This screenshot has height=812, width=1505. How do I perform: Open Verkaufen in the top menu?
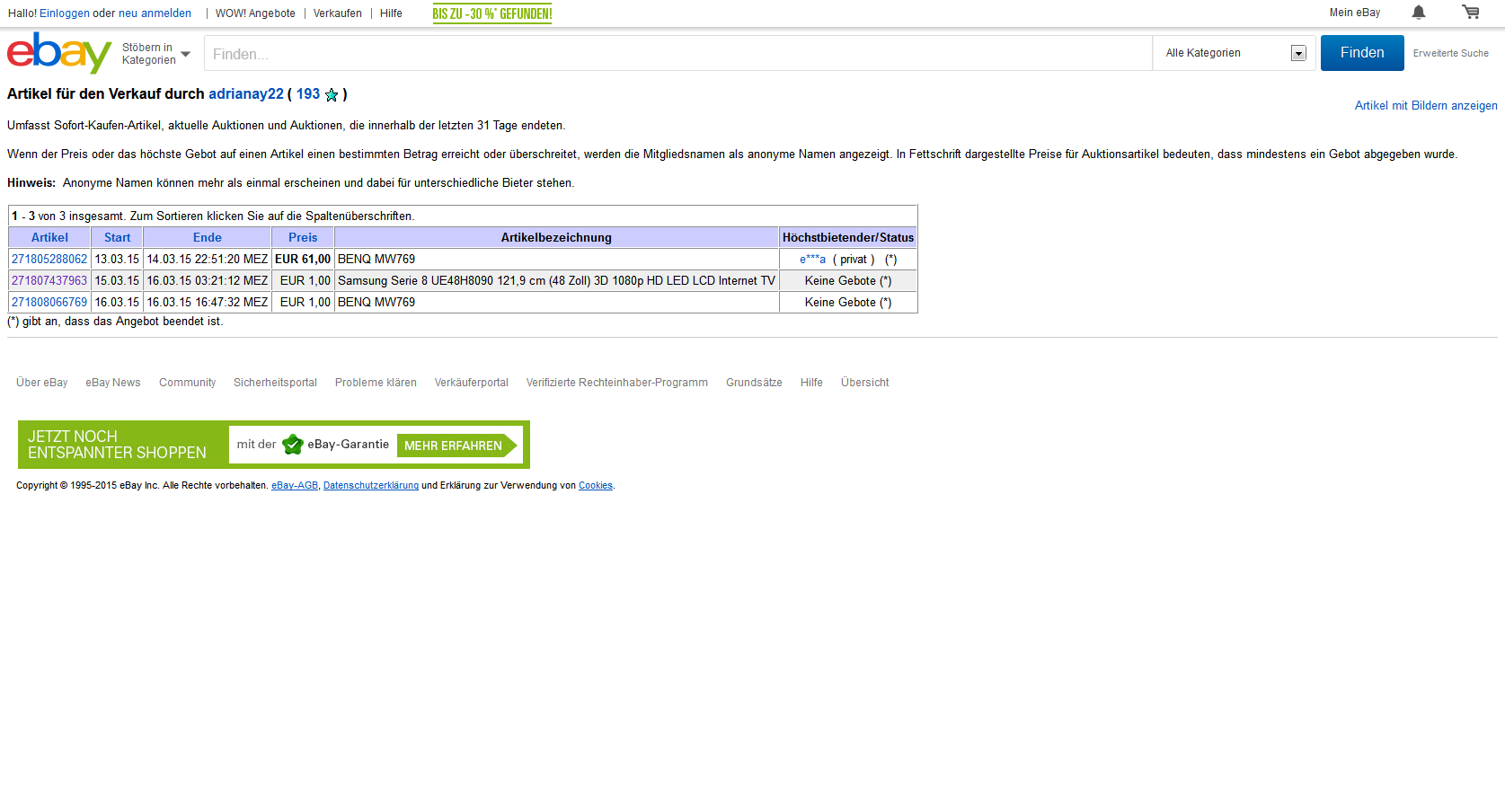(x=338, y=13)
